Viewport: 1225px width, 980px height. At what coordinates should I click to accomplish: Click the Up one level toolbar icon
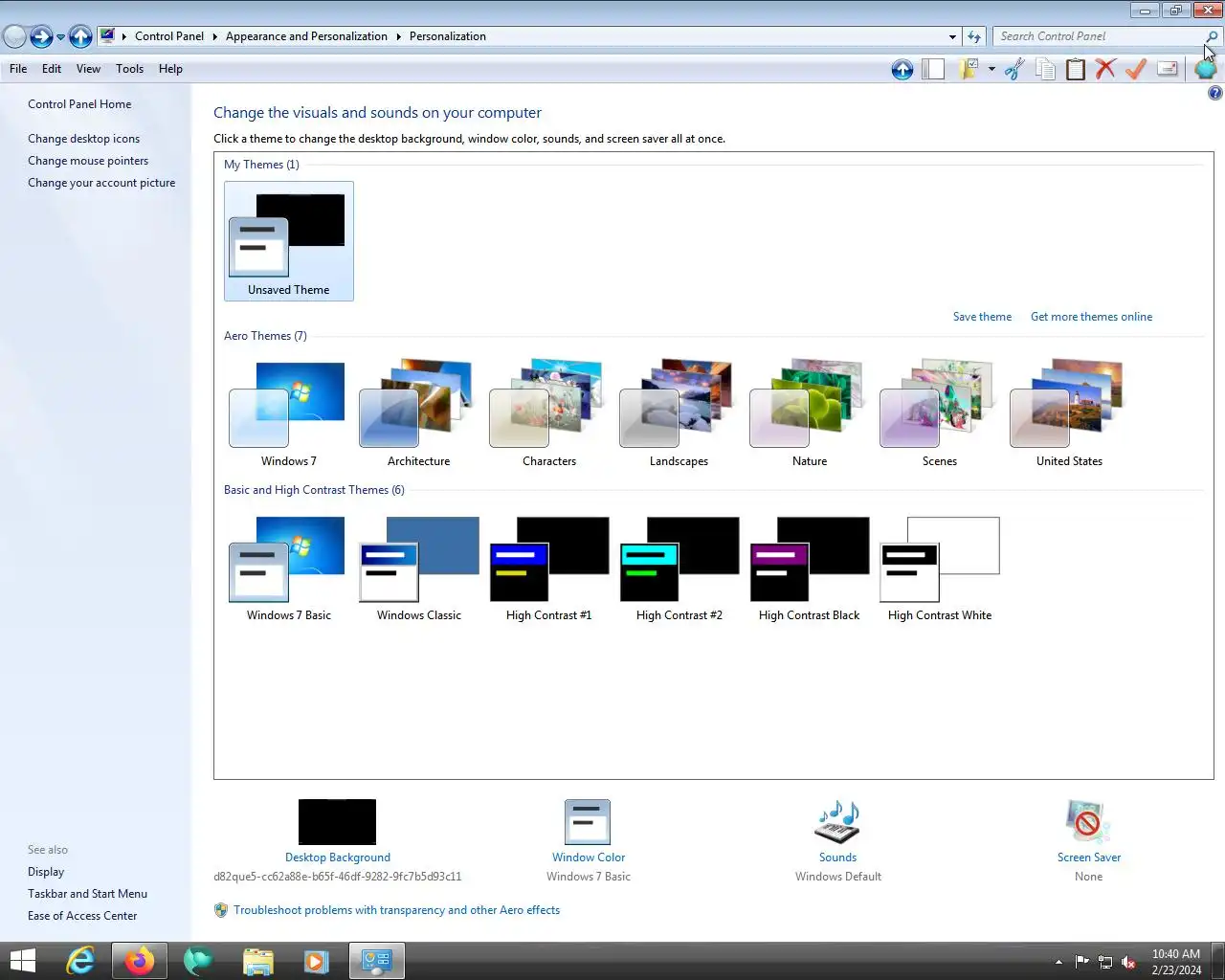coord(902,69)
